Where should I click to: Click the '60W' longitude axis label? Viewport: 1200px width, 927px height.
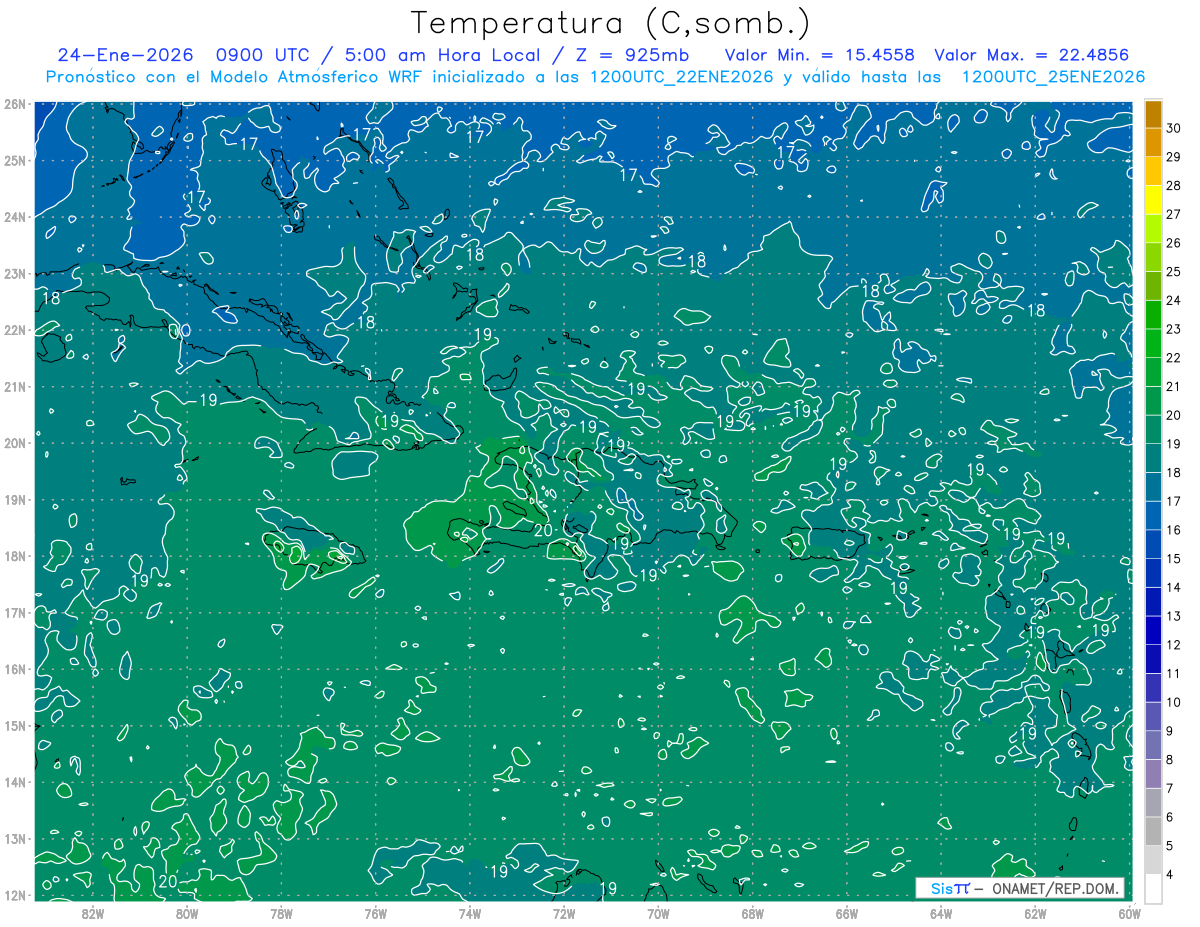tap(1130, 913)
